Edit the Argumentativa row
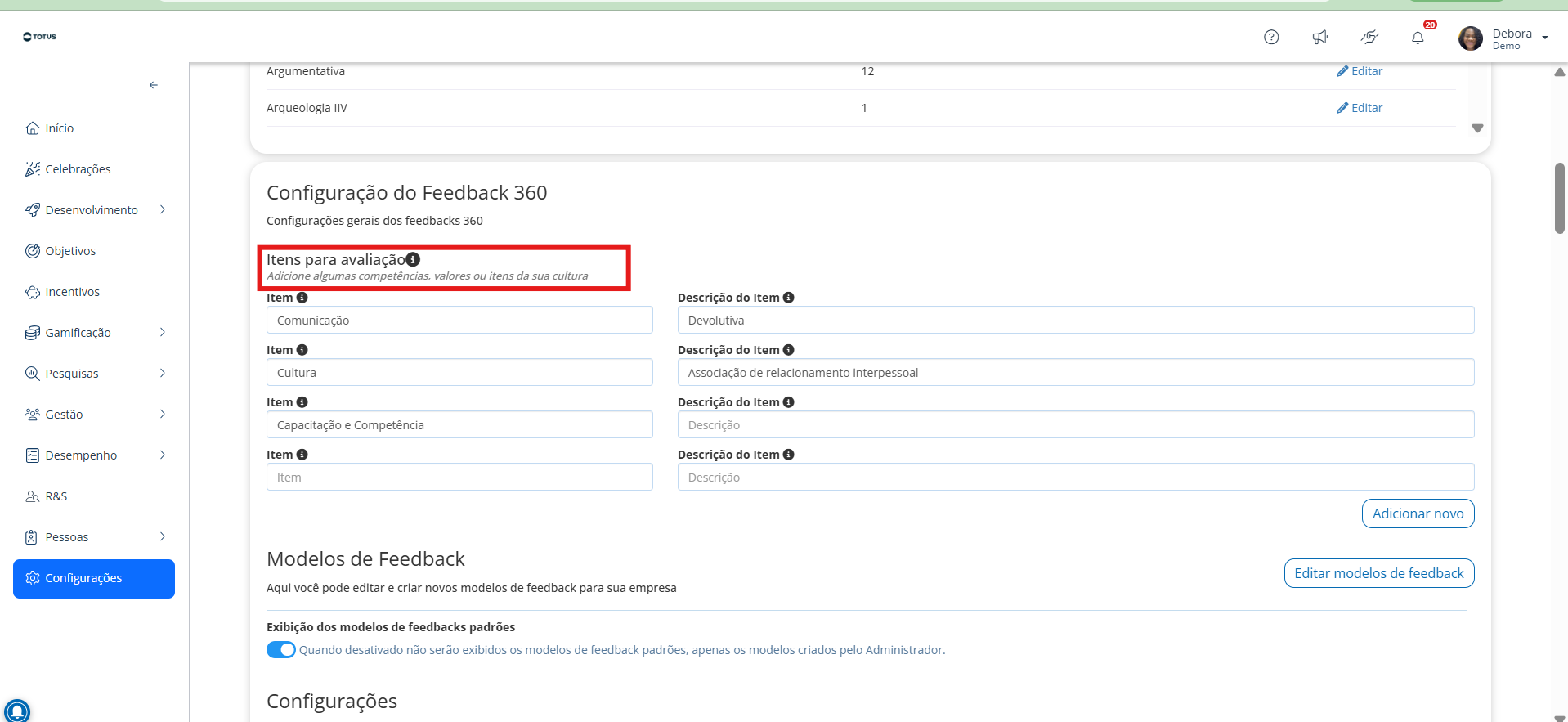Screen dimensions: 1568x722 1360,71
